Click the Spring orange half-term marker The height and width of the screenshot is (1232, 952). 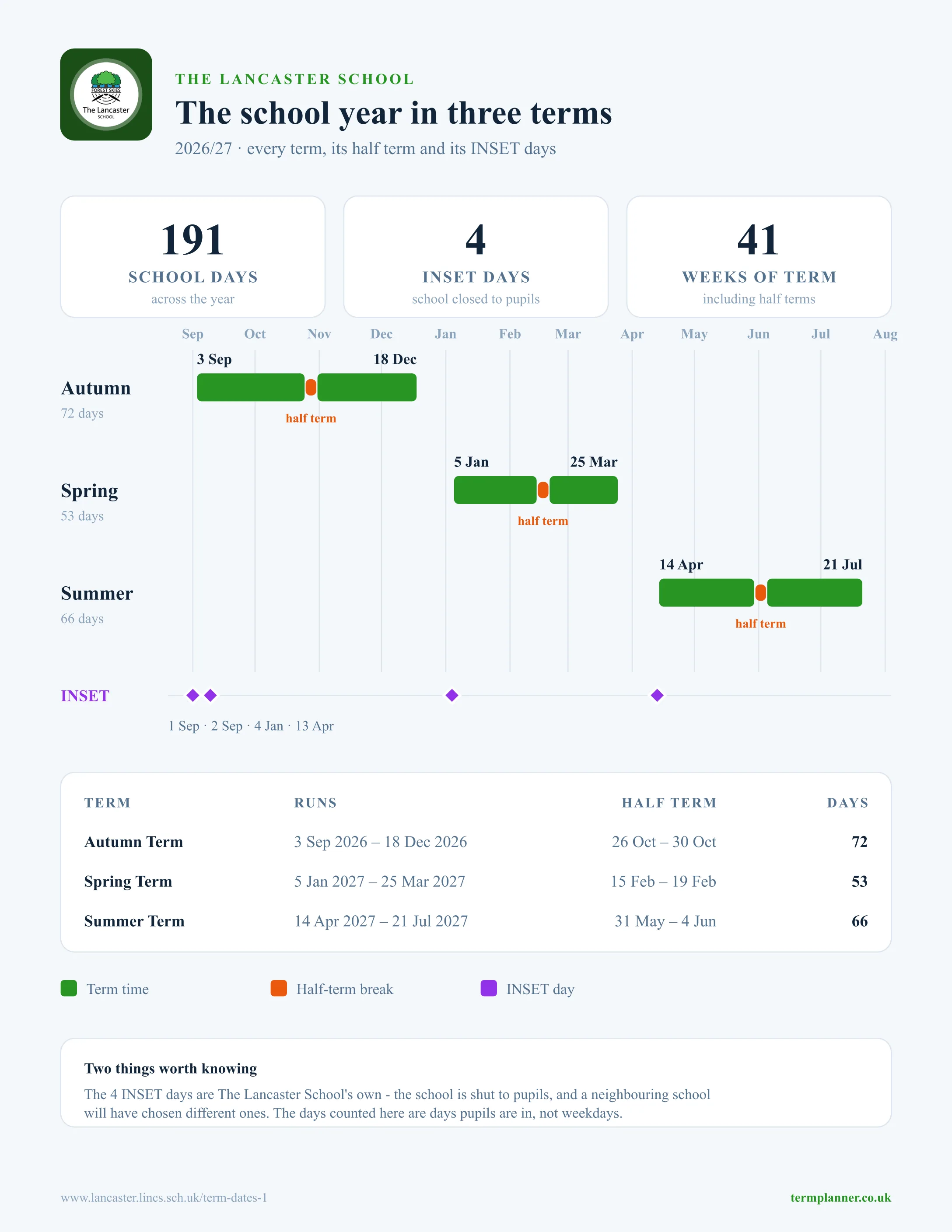coord(543,490)
